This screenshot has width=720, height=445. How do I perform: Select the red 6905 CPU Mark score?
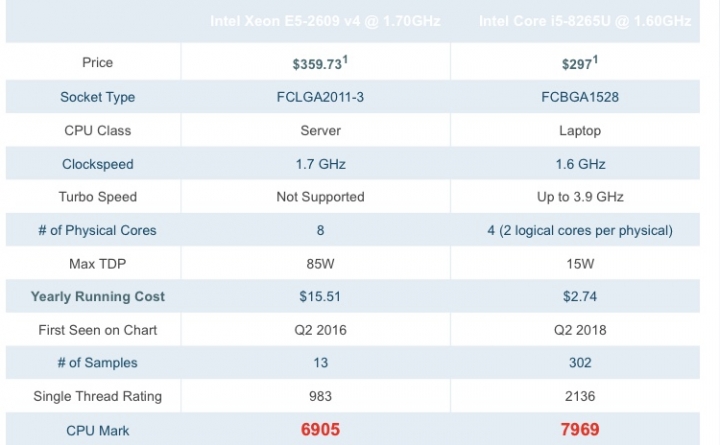click(x=320, y=429)
